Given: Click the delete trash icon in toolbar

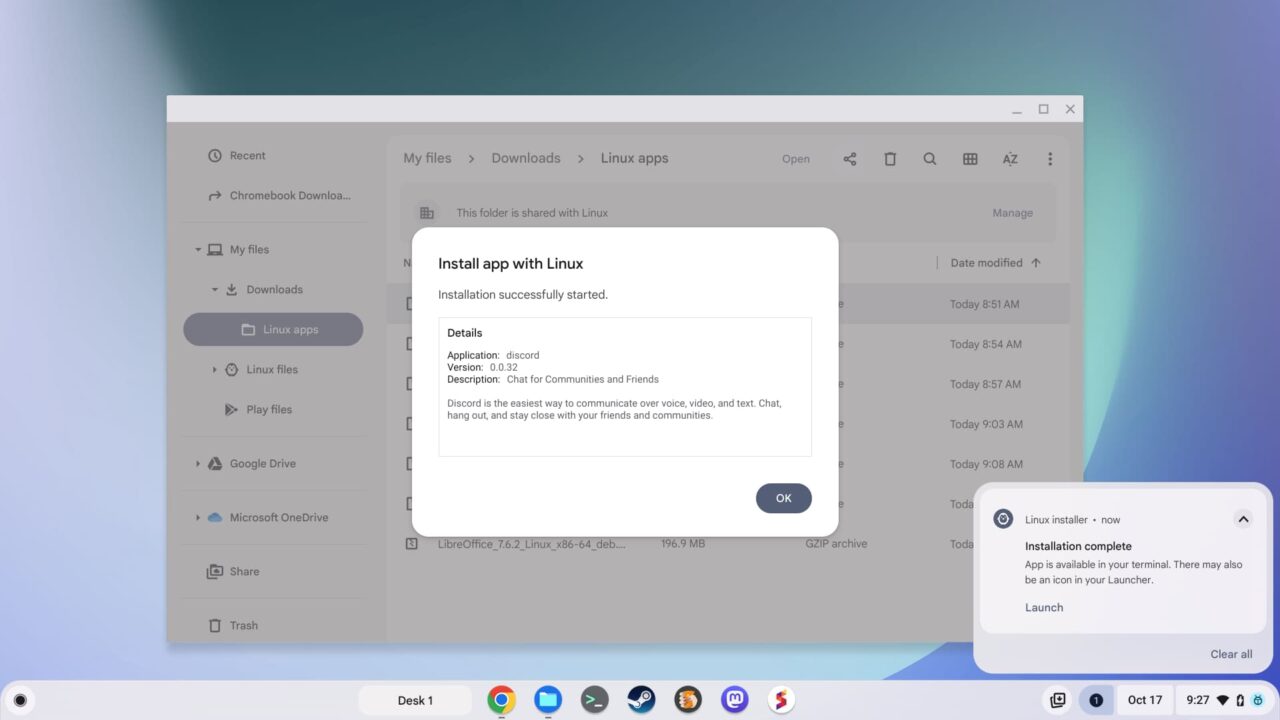Looking at the screenshot, I should [x=890, y=159].
